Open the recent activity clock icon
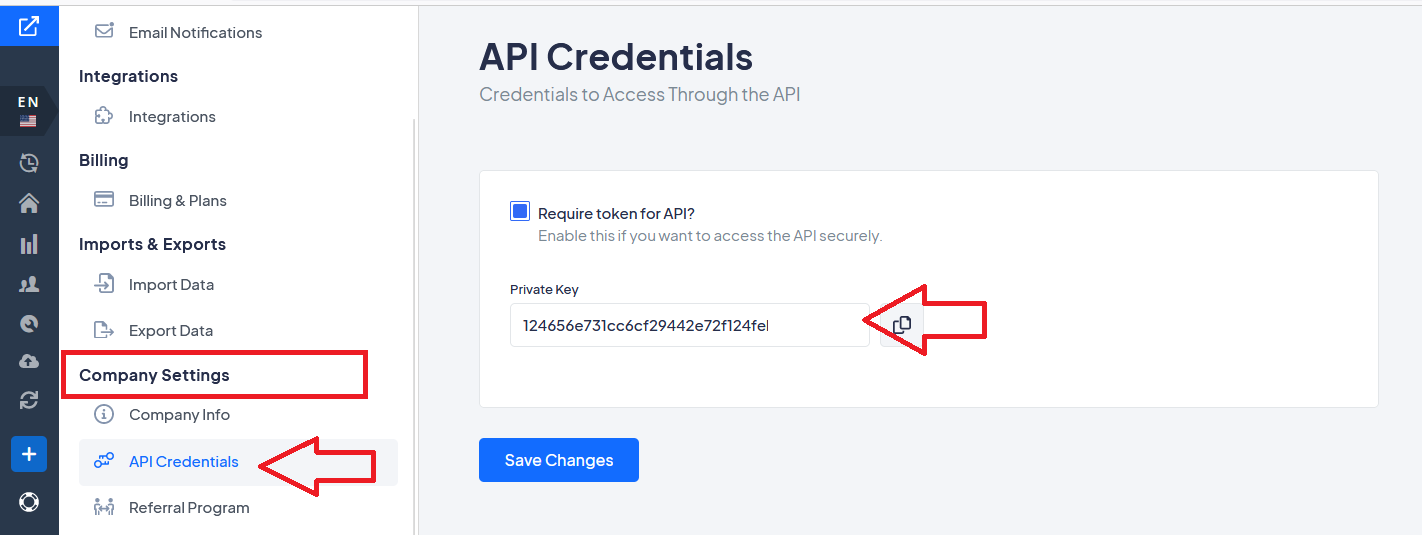This screenshot has height=538, width=1422. pyautogui.click(x=29, y=162)
